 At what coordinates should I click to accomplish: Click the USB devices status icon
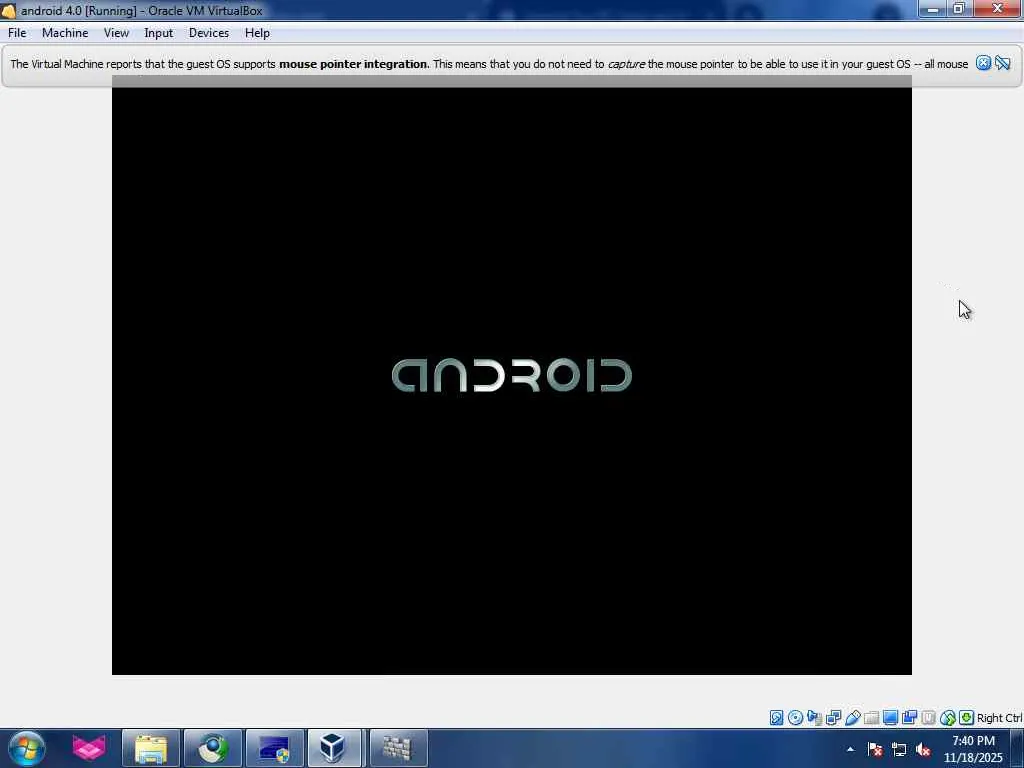click(852, 718)
